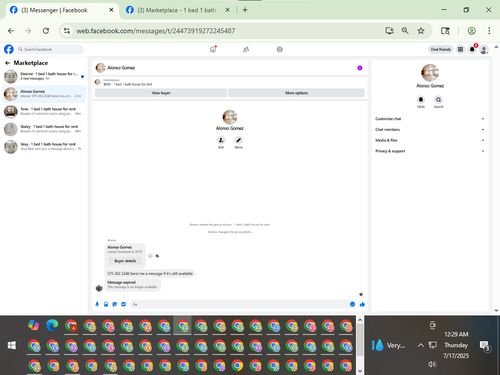The height and width of the screenshot is (375, 500).
Task: Open the notifications bell icon
Action: [472, 49]
